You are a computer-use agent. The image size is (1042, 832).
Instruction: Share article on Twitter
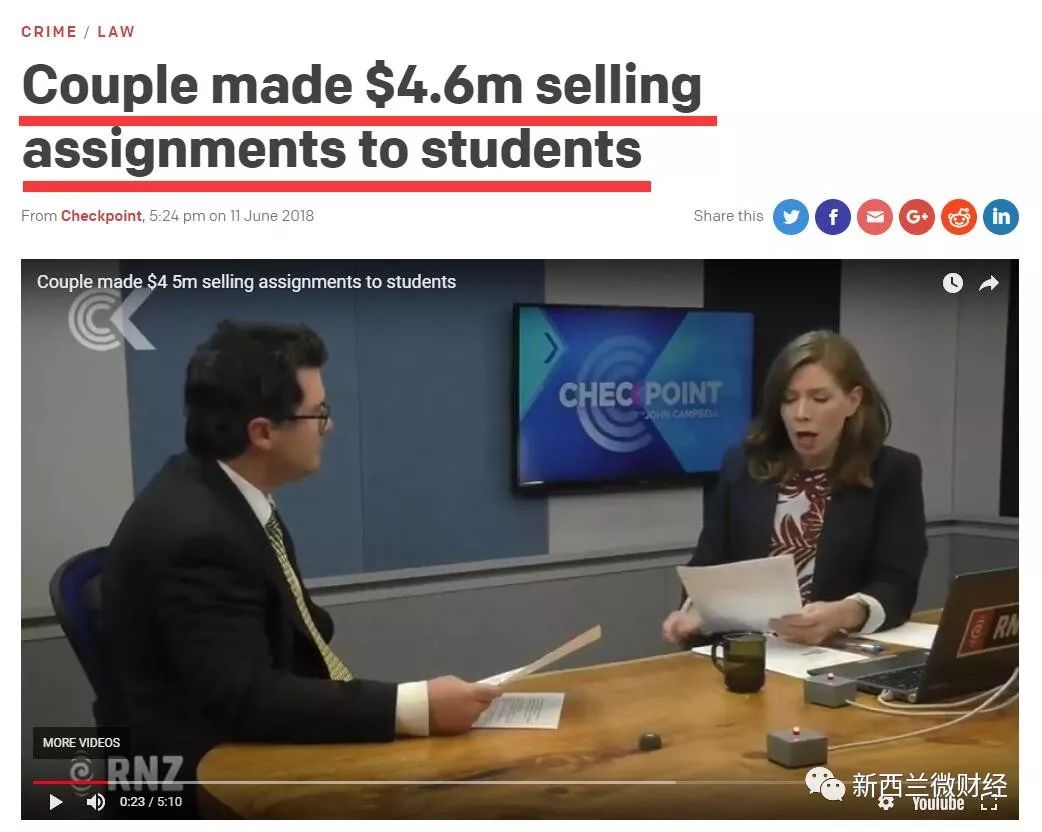[x=791, y=217]
